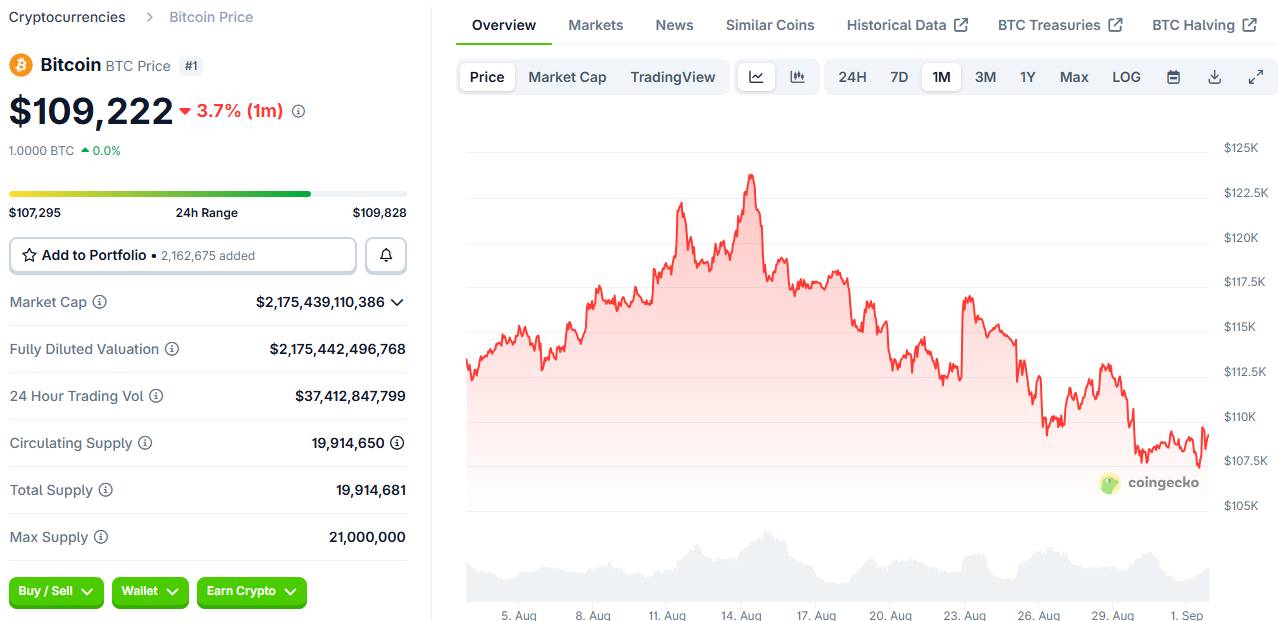Click the star icon in Add to Portfolio
The image size is (1278, 621).
(29, 255)
